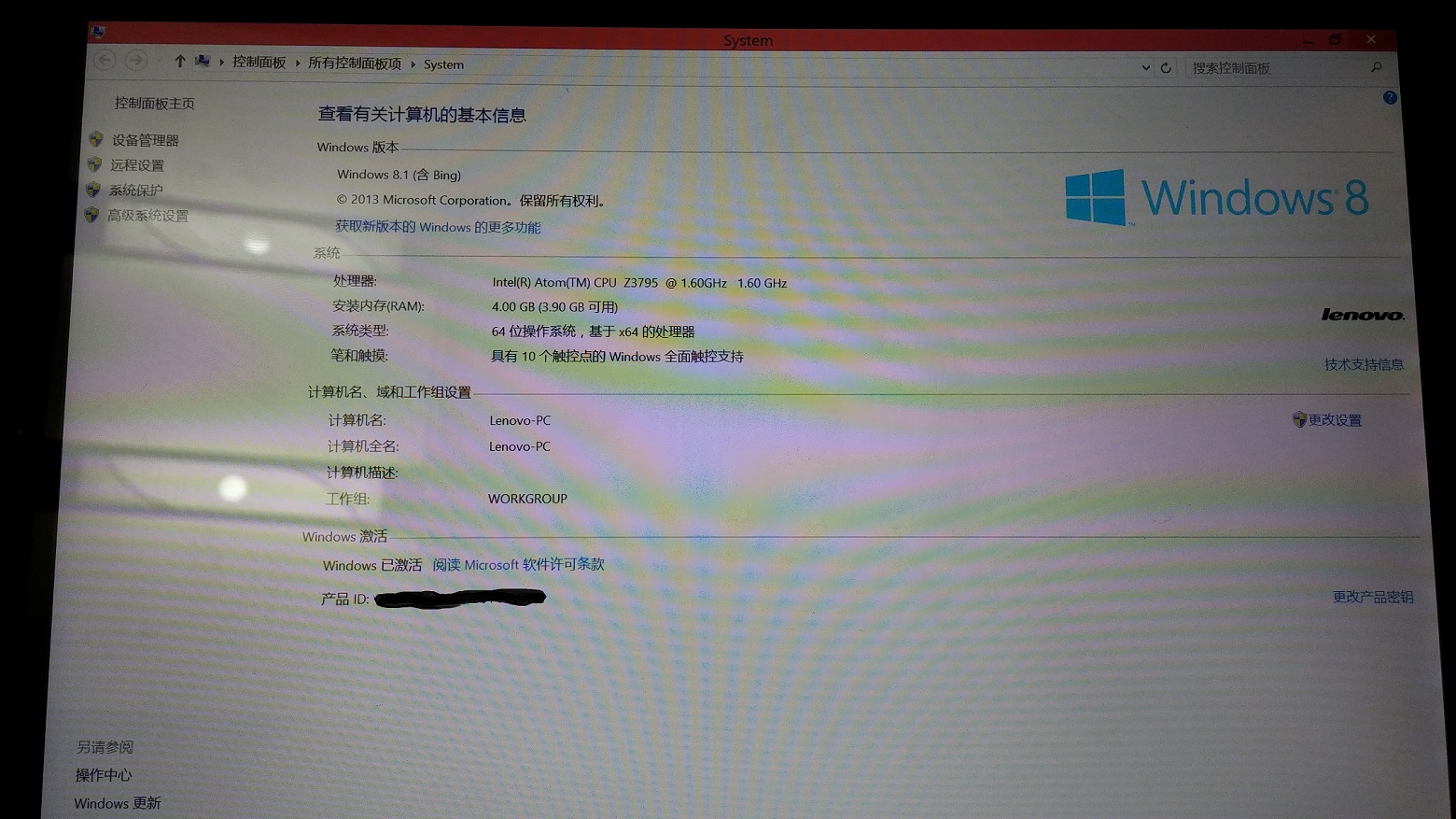Expand the chevron before System in the breadcrumb
This screenshot has width=1456, height=819.
pos(413,64)
